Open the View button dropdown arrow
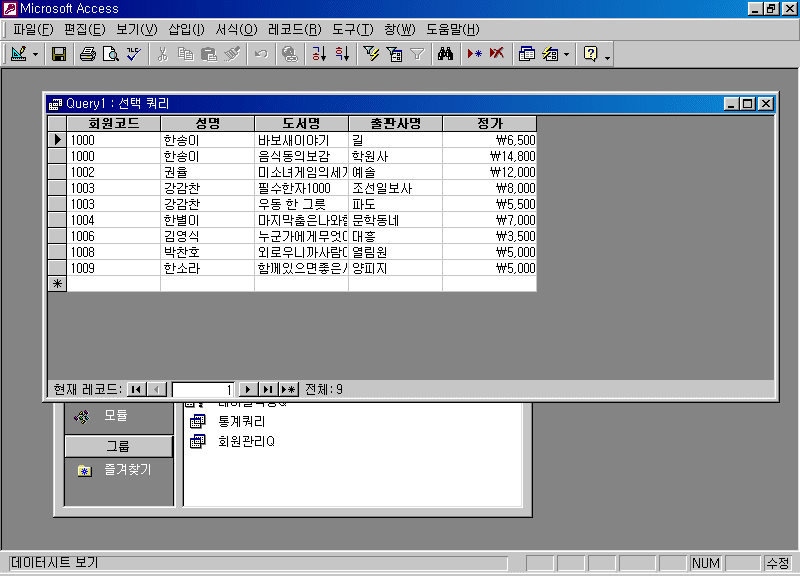The width and height of the screenshot is (800, 576). point(35,54)
